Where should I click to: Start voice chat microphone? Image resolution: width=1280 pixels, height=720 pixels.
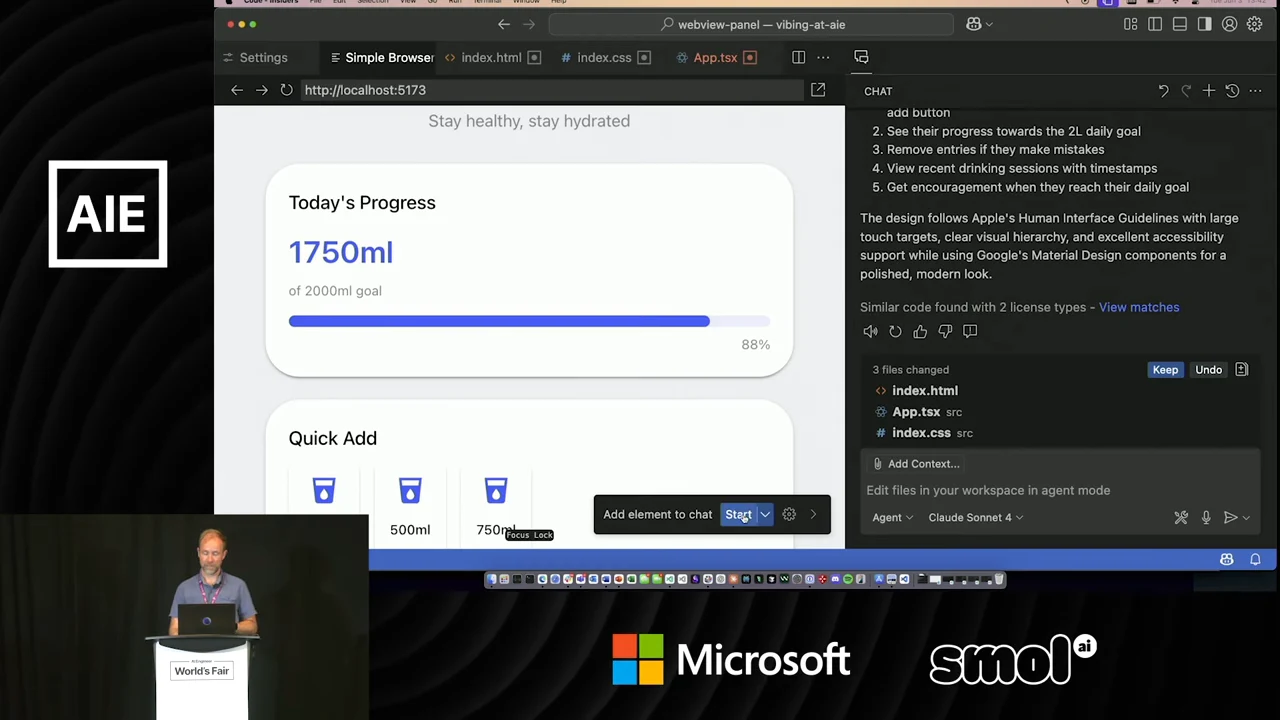click(x=1206, y=517)
